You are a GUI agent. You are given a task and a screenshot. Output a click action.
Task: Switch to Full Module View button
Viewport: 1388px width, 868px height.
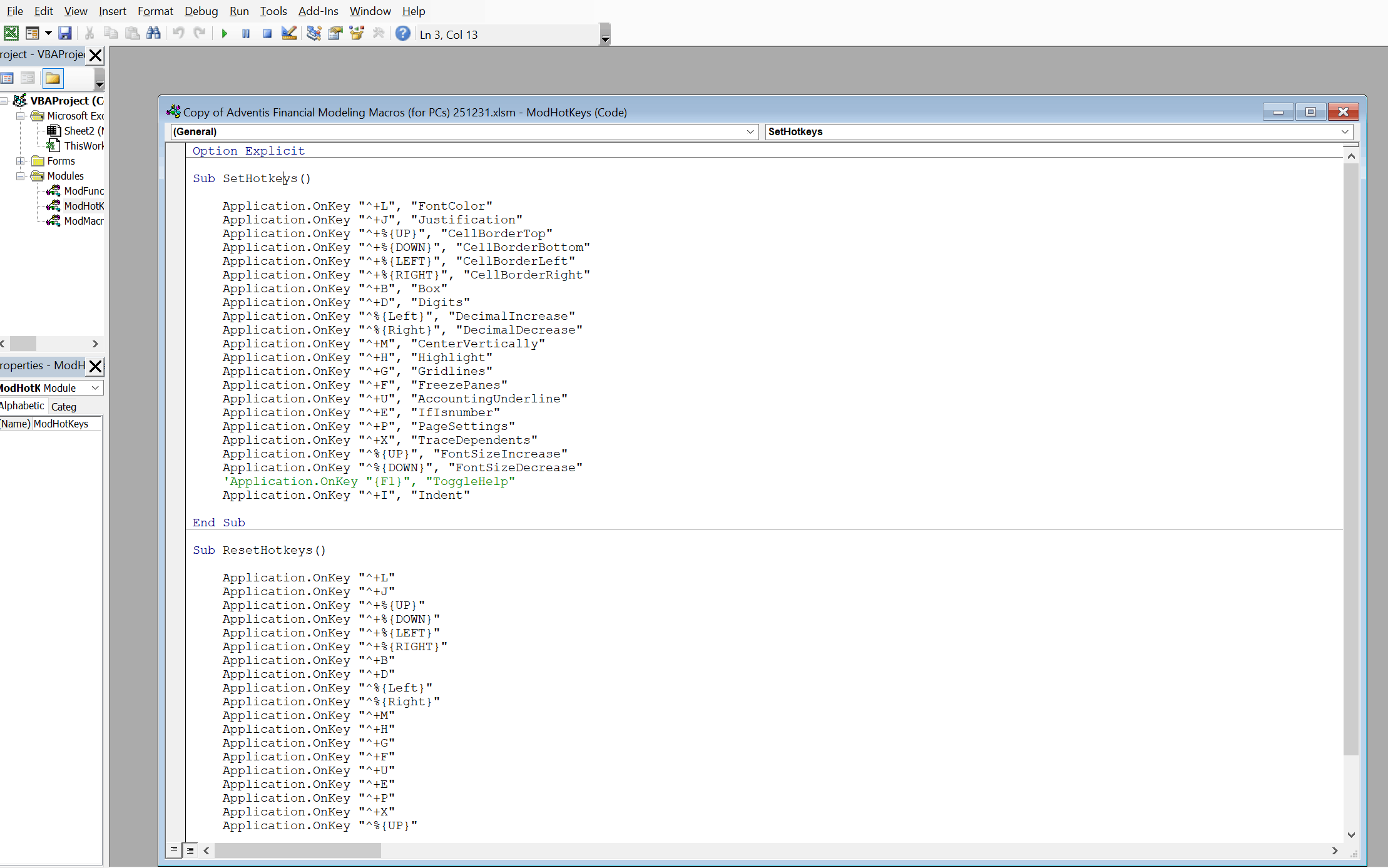click(x=190, y=850)
